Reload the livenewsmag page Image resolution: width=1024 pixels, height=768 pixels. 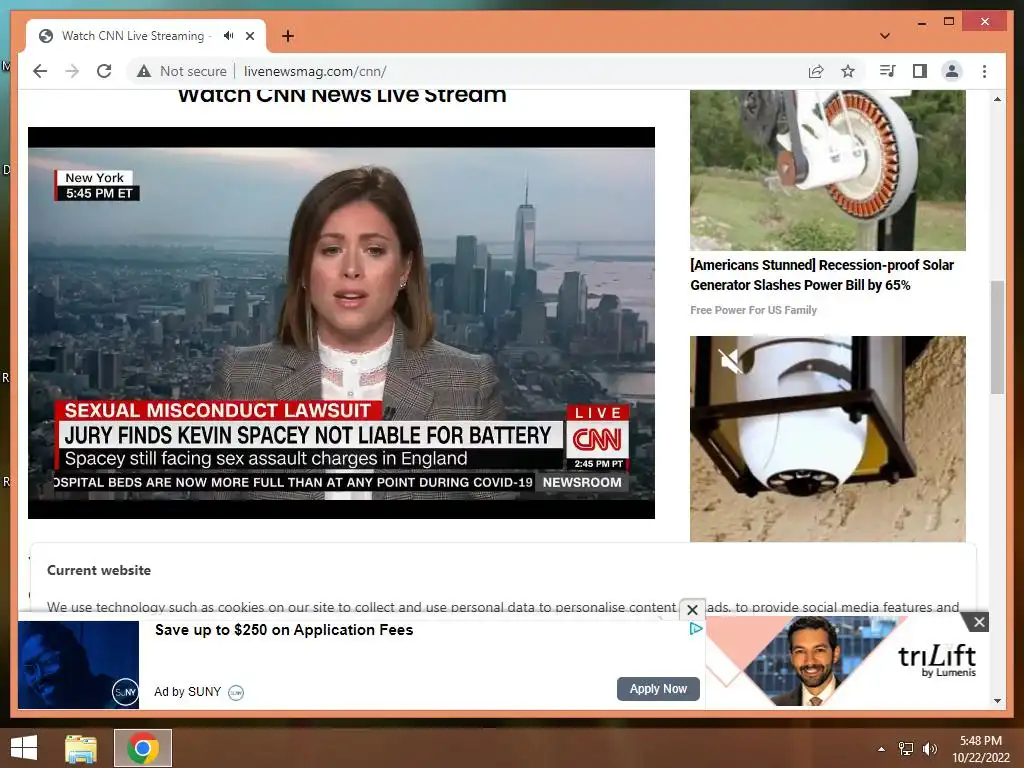point(104,71)
